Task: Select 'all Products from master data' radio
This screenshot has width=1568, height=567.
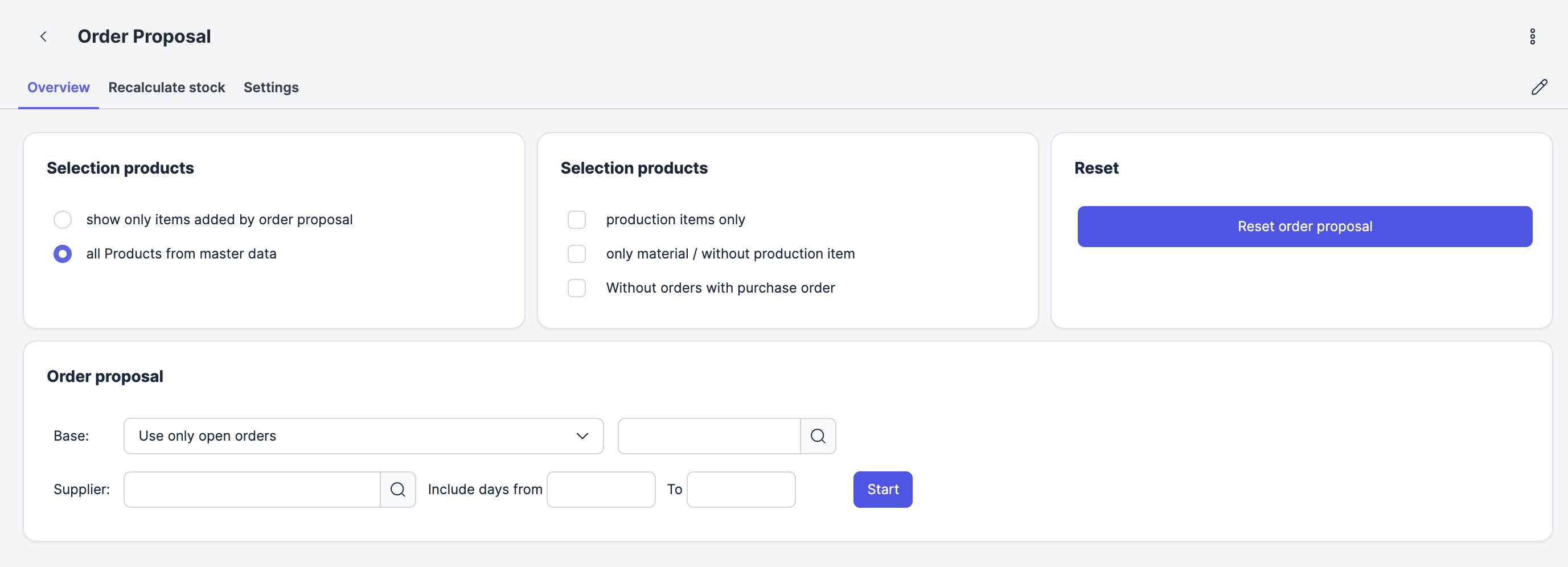Action: (x=63, y=254)
